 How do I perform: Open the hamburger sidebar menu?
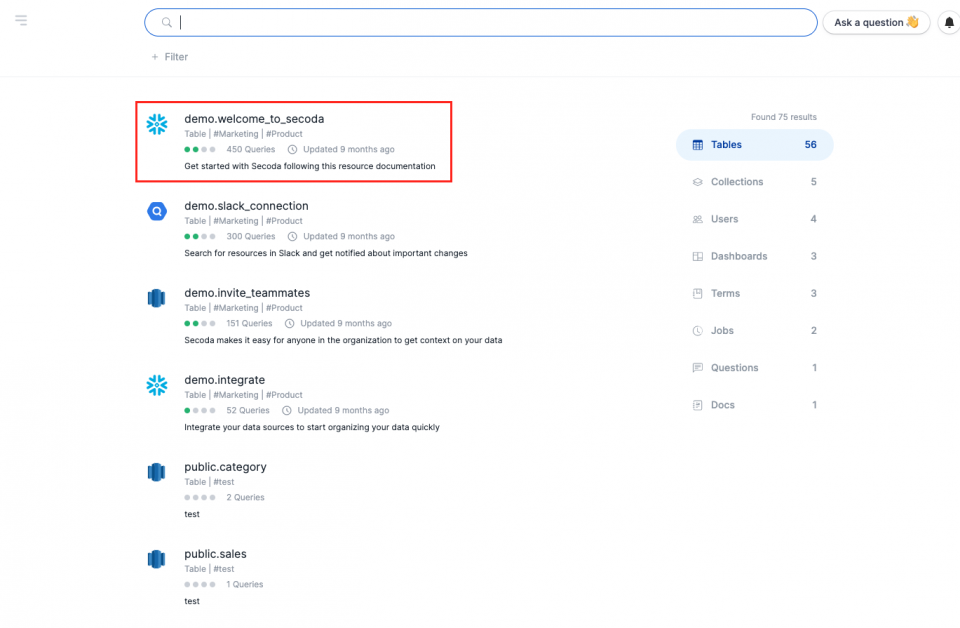point(21,21)
